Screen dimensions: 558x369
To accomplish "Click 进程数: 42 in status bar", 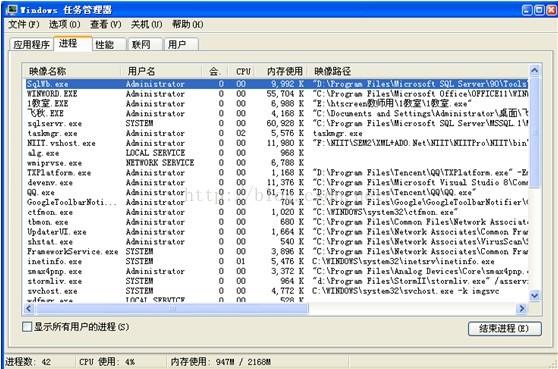I will click(28, 362).
